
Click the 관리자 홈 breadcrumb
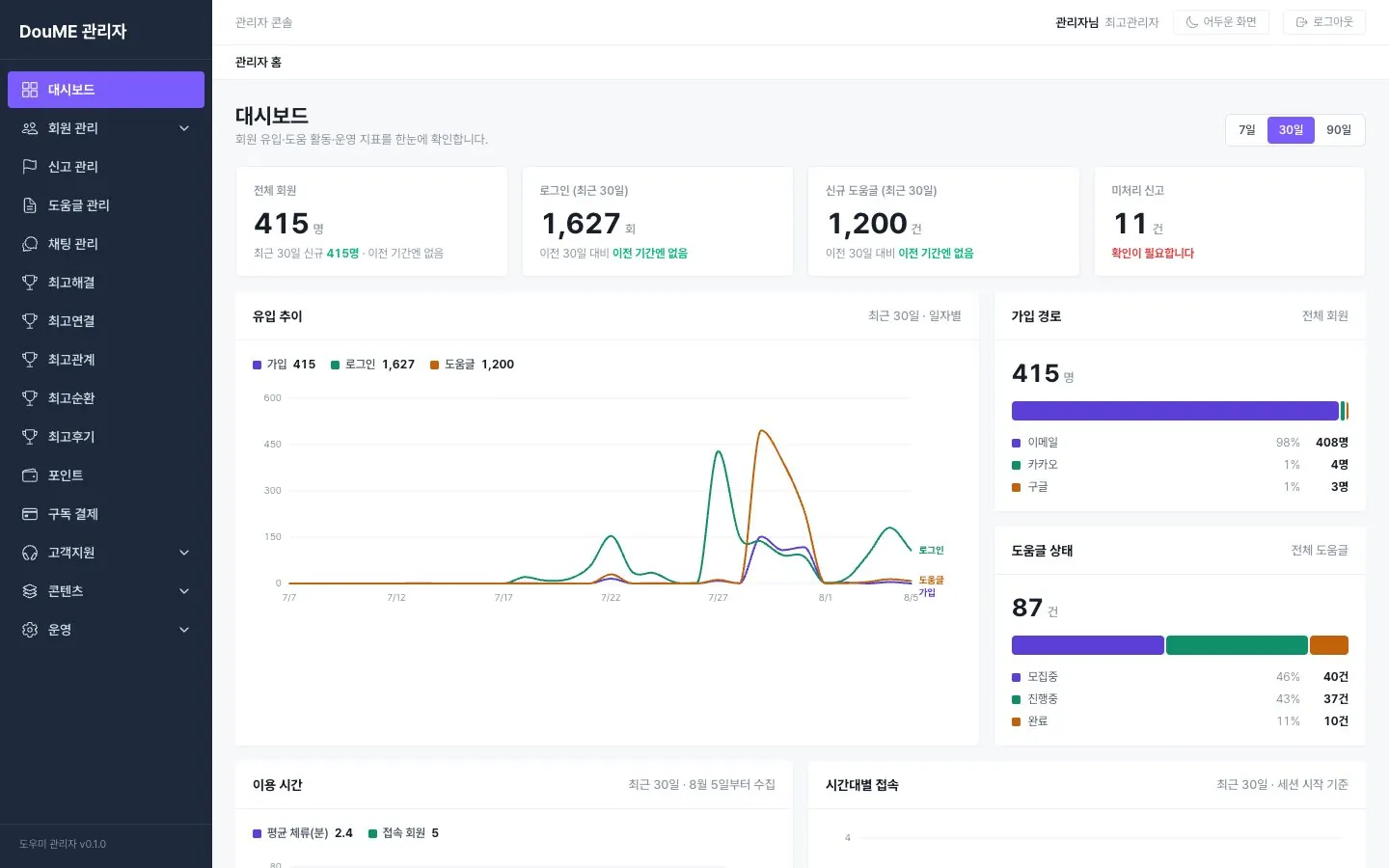[x=259, y=63]
